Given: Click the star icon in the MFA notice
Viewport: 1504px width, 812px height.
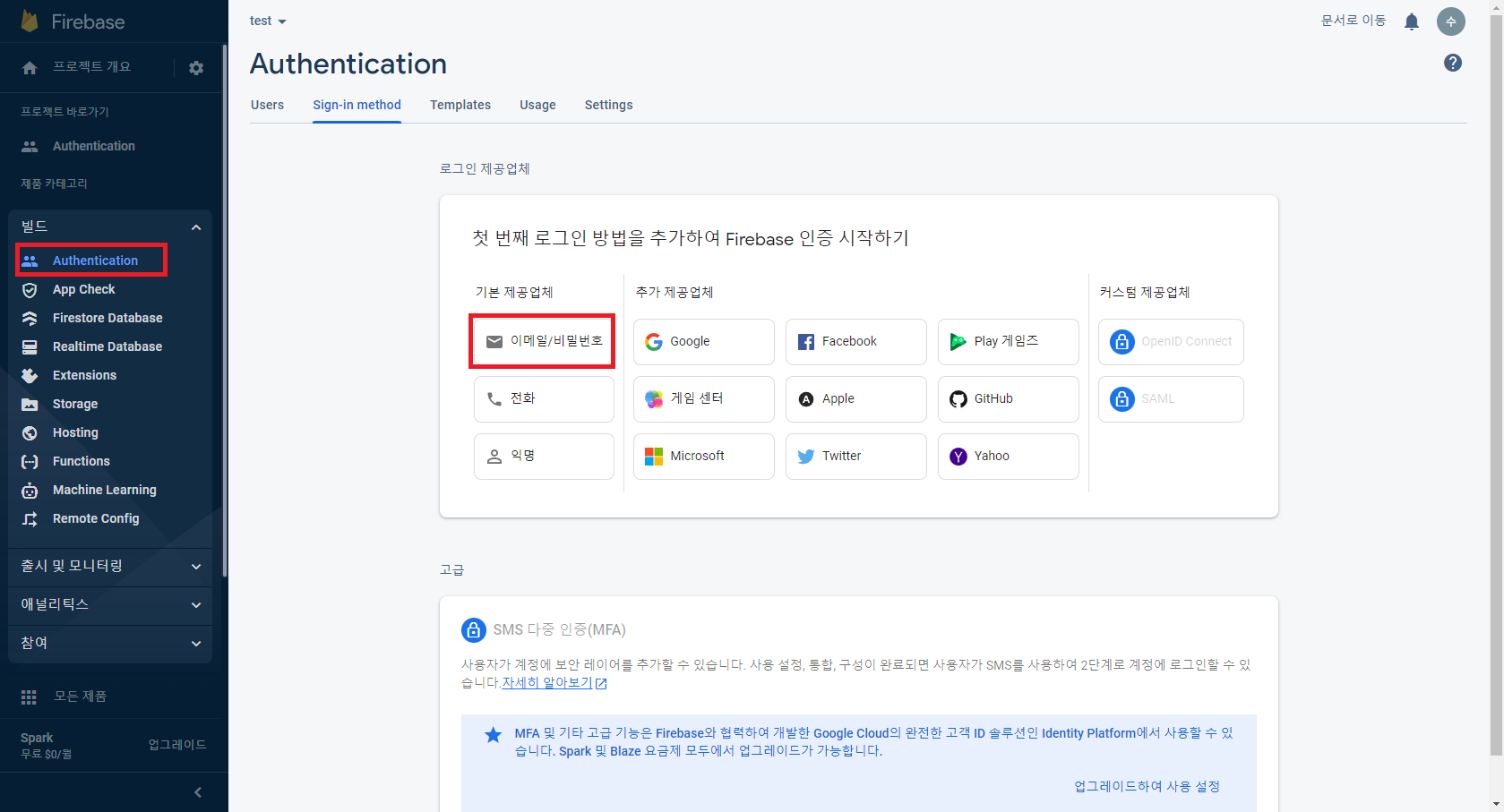Looking at the screenshot, I should tap(494, 735).
